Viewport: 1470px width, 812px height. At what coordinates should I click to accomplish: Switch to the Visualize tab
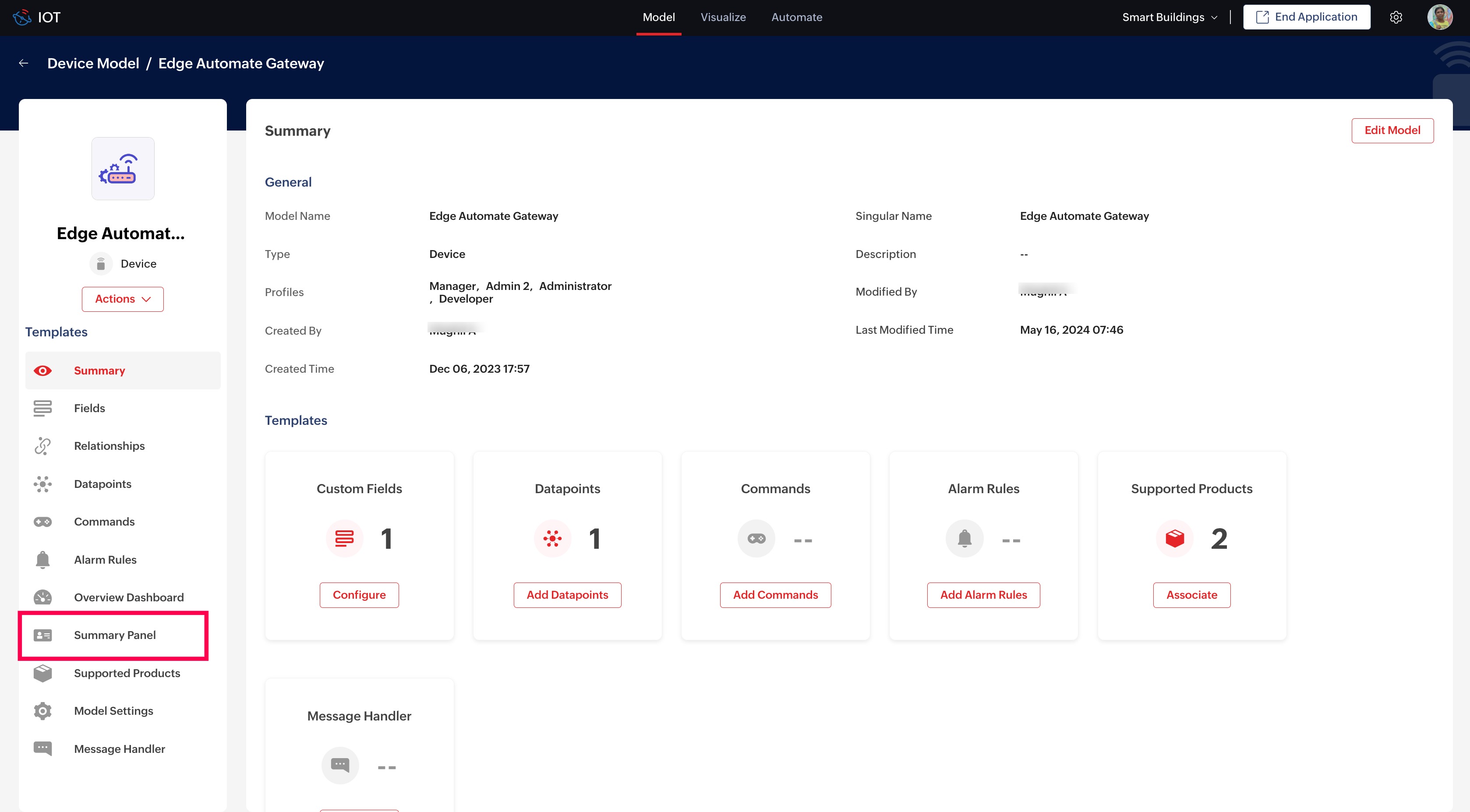click(x=723, y=17)
